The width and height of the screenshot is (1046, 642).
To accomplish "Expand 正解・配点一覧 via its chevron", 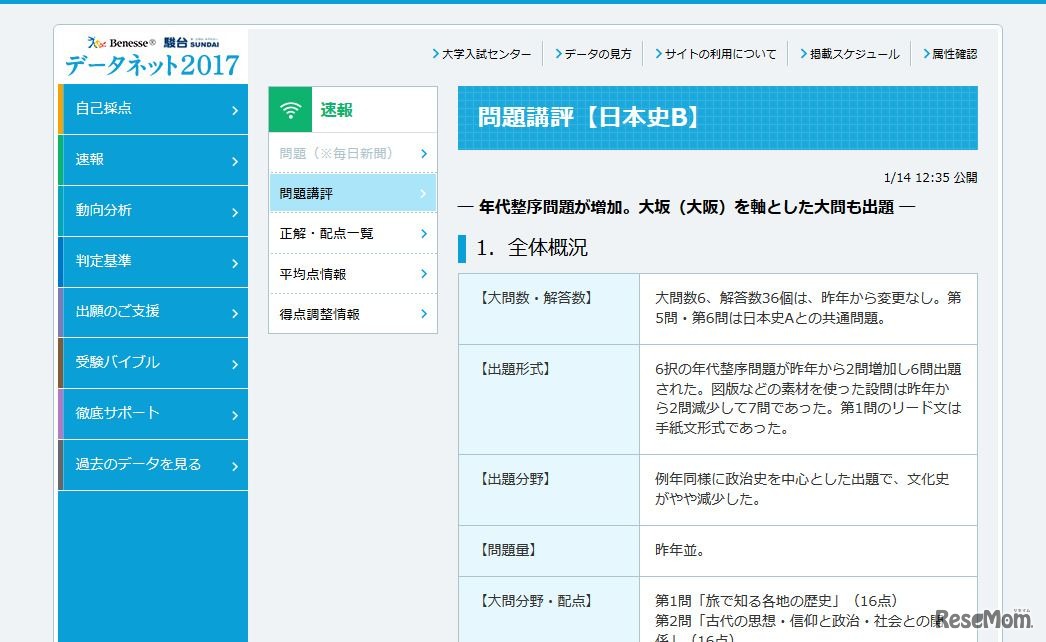I will coord(424,232).
